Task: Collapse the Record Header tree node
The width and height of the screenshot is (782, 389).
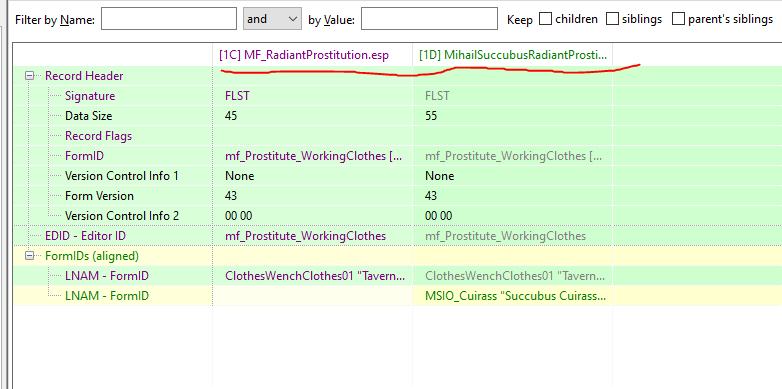Action: click(x=29, y=76)
